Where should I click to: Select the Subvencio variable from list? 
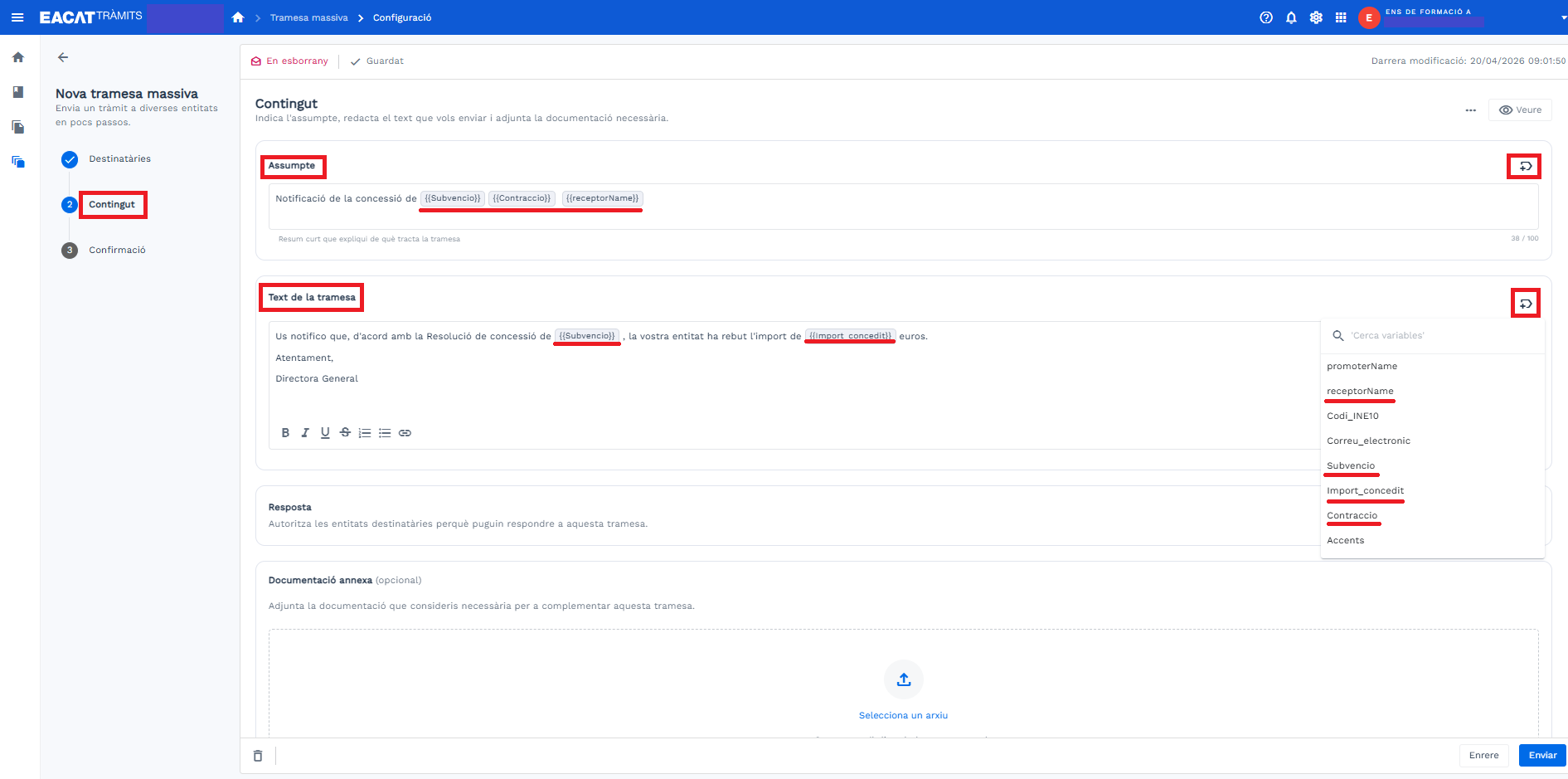tap(1351, 466)
